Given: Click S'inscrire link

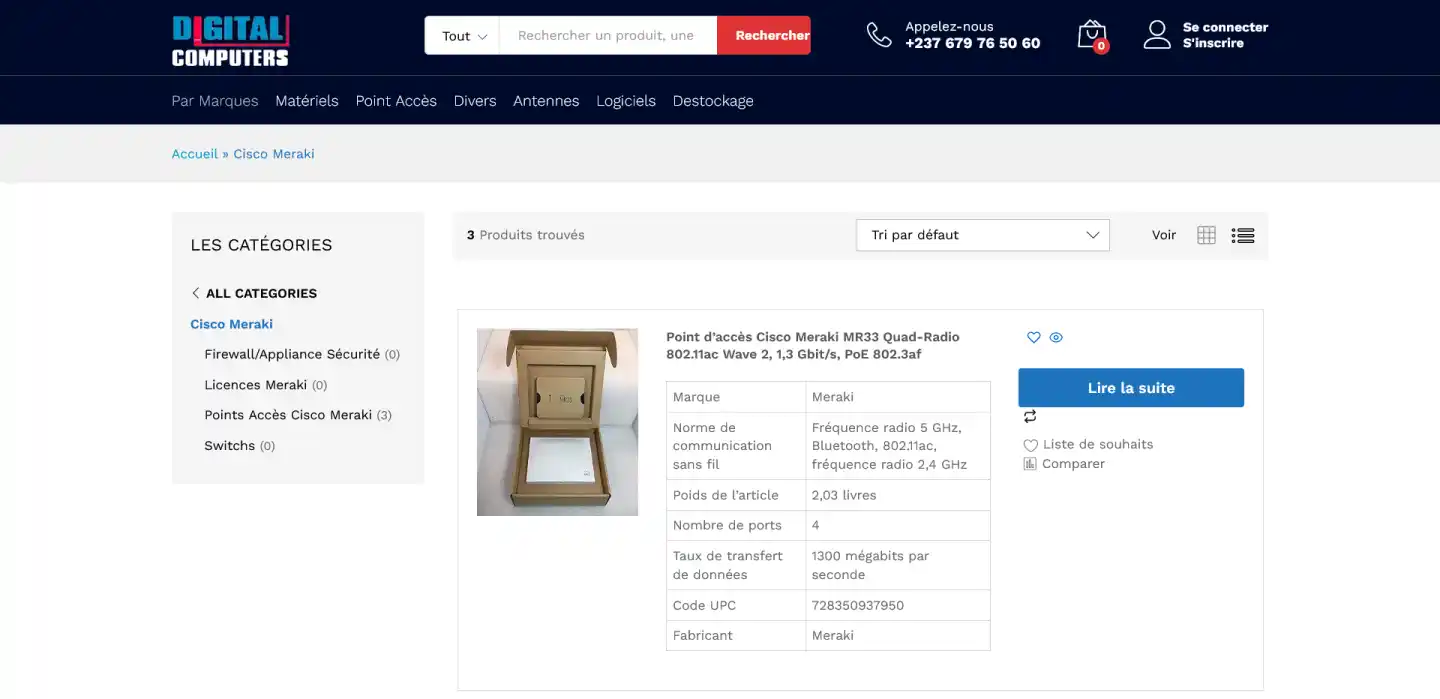Looking at the screenshot, I should pos(1213,43).
